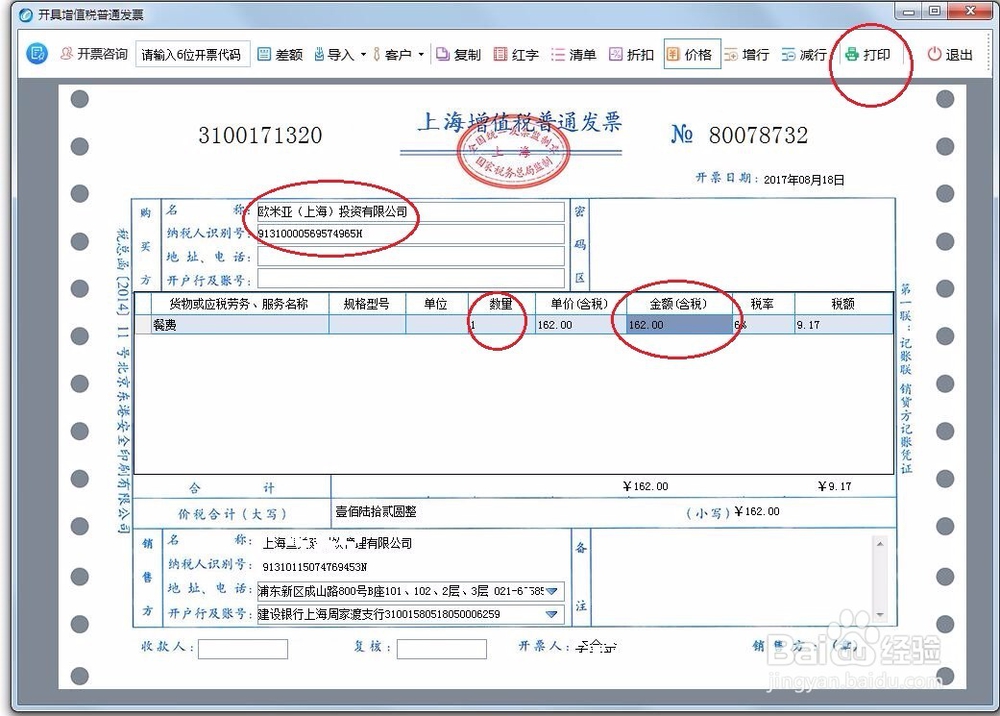The width and height of the screenshot is (1000, 716).
Task: Click the highlighted 金额 cell 162.00
Action: click(679, 325)
